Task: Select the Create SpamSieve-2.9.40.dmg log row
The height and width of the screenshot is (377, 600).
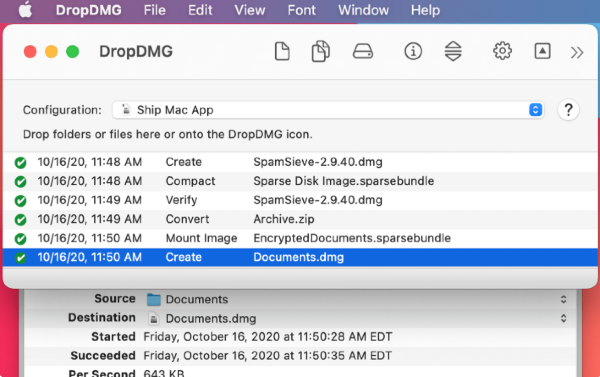Action: point(300,162)
